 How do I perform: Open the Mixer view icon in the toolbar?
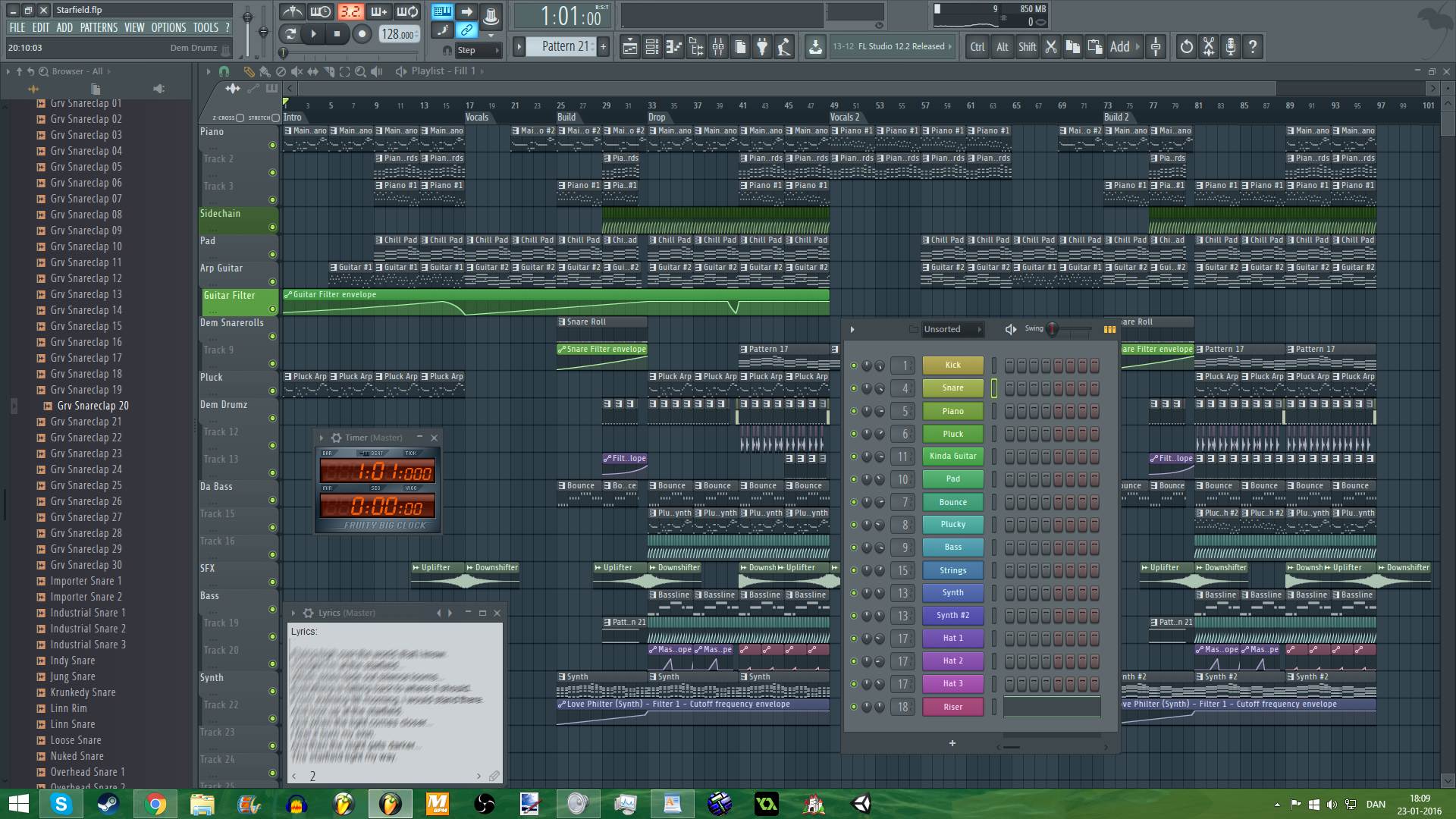(x=717, y=47)
